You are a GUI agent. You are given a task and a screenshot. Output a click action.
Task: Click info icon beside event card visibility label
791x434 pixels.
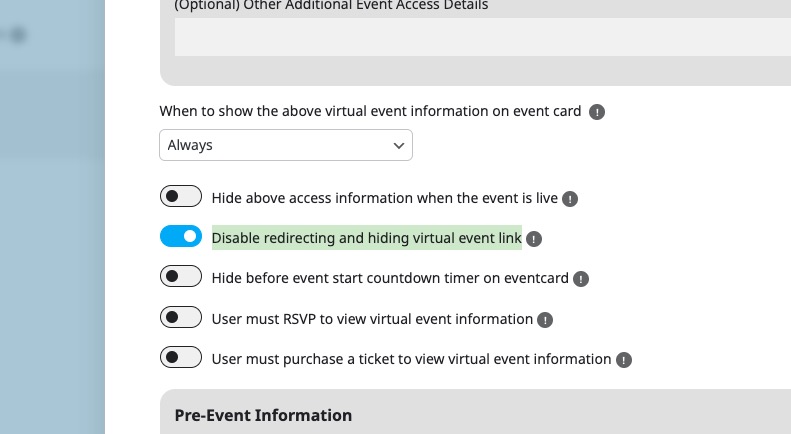(x=597, y=112)
